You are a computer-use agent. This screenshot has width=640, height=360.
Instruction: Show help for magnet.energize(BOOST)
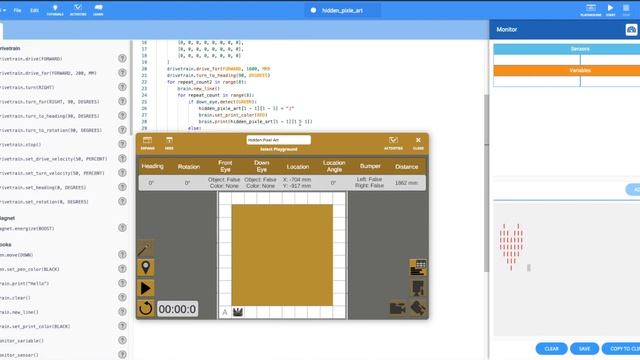tap(122, 228)
